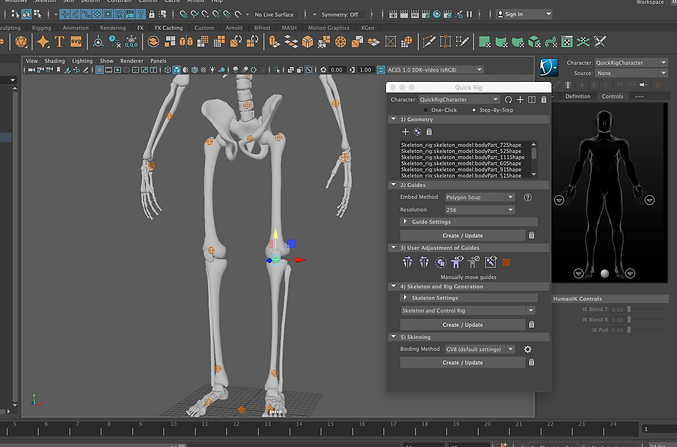Clear geometry list with trash icon
The height and width of the screenshot is (447, 677).
point(429,132)
